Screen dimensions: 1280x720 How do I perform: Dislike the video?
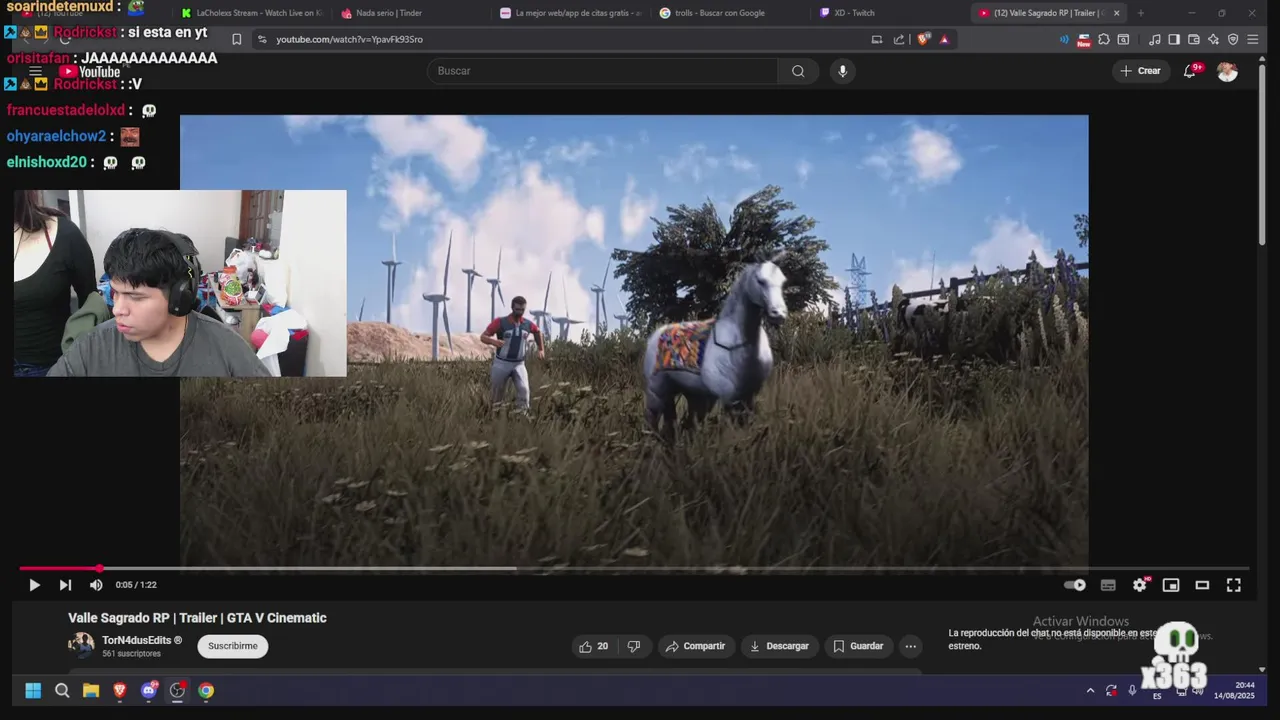[x=634, y=646]
